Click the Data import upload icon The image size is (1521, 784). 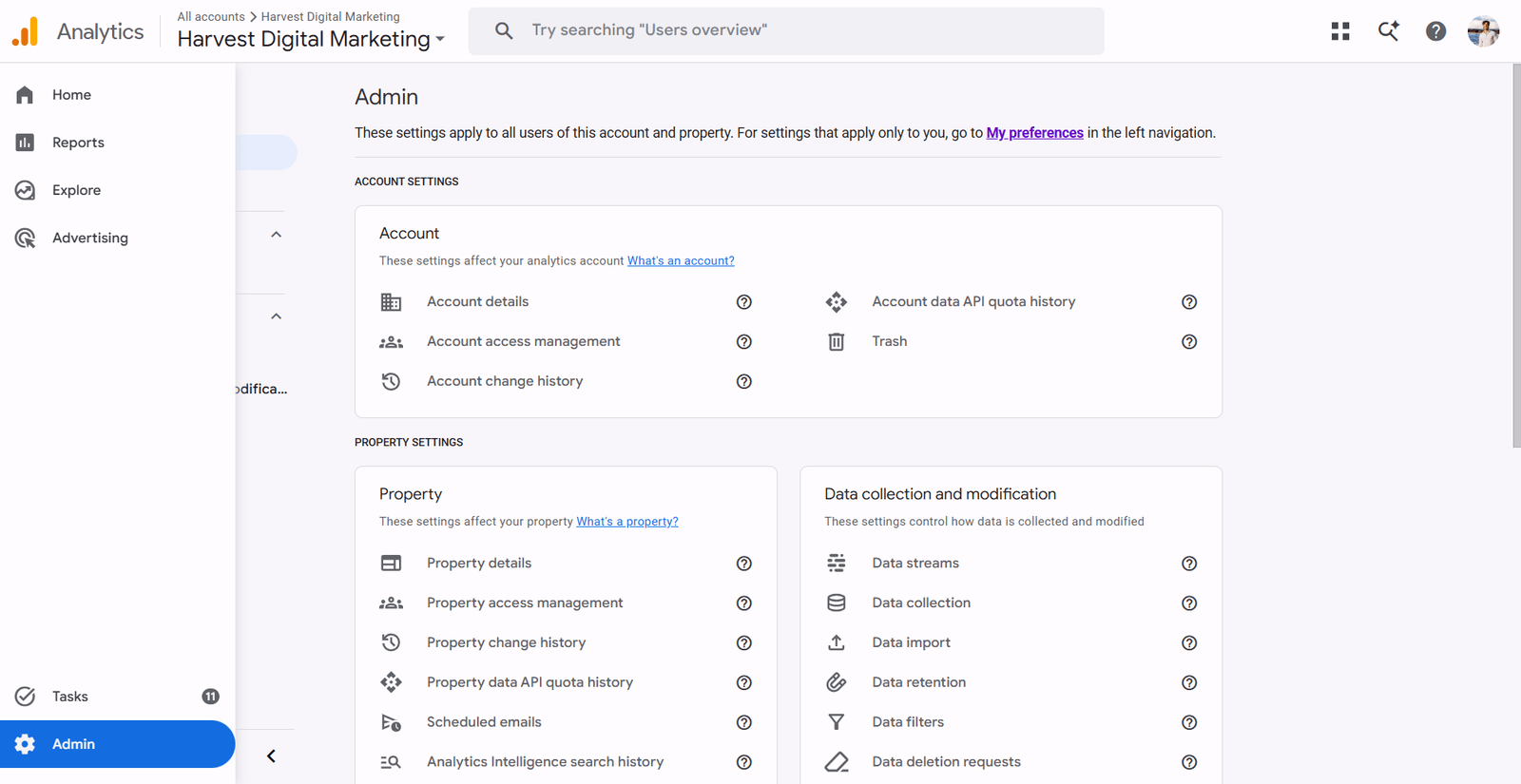(837, 642)
